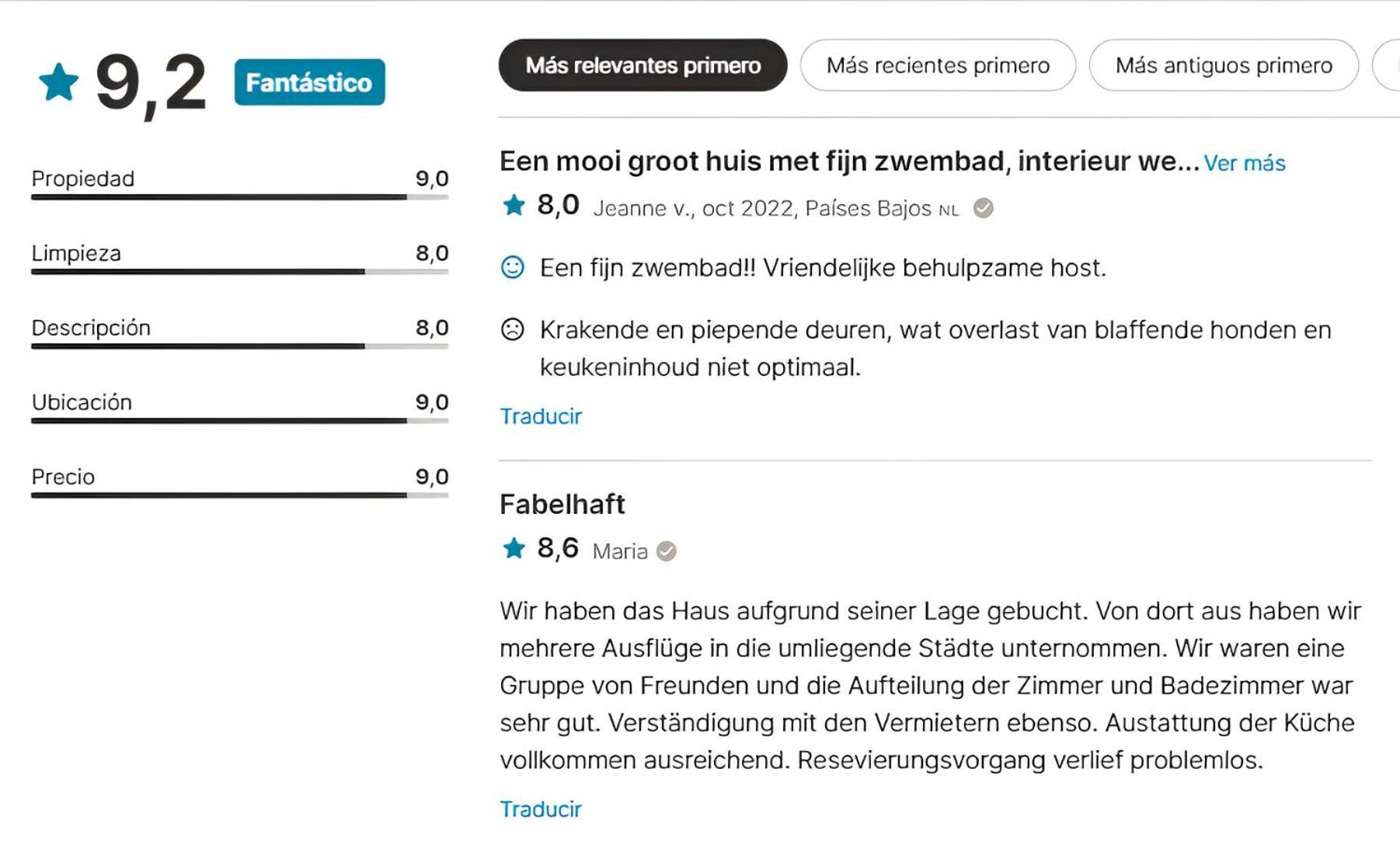Click the star icon next to 8,6 rating
Image resolution: width=1400 pixels, height=848 pixels.
(514, 549)
